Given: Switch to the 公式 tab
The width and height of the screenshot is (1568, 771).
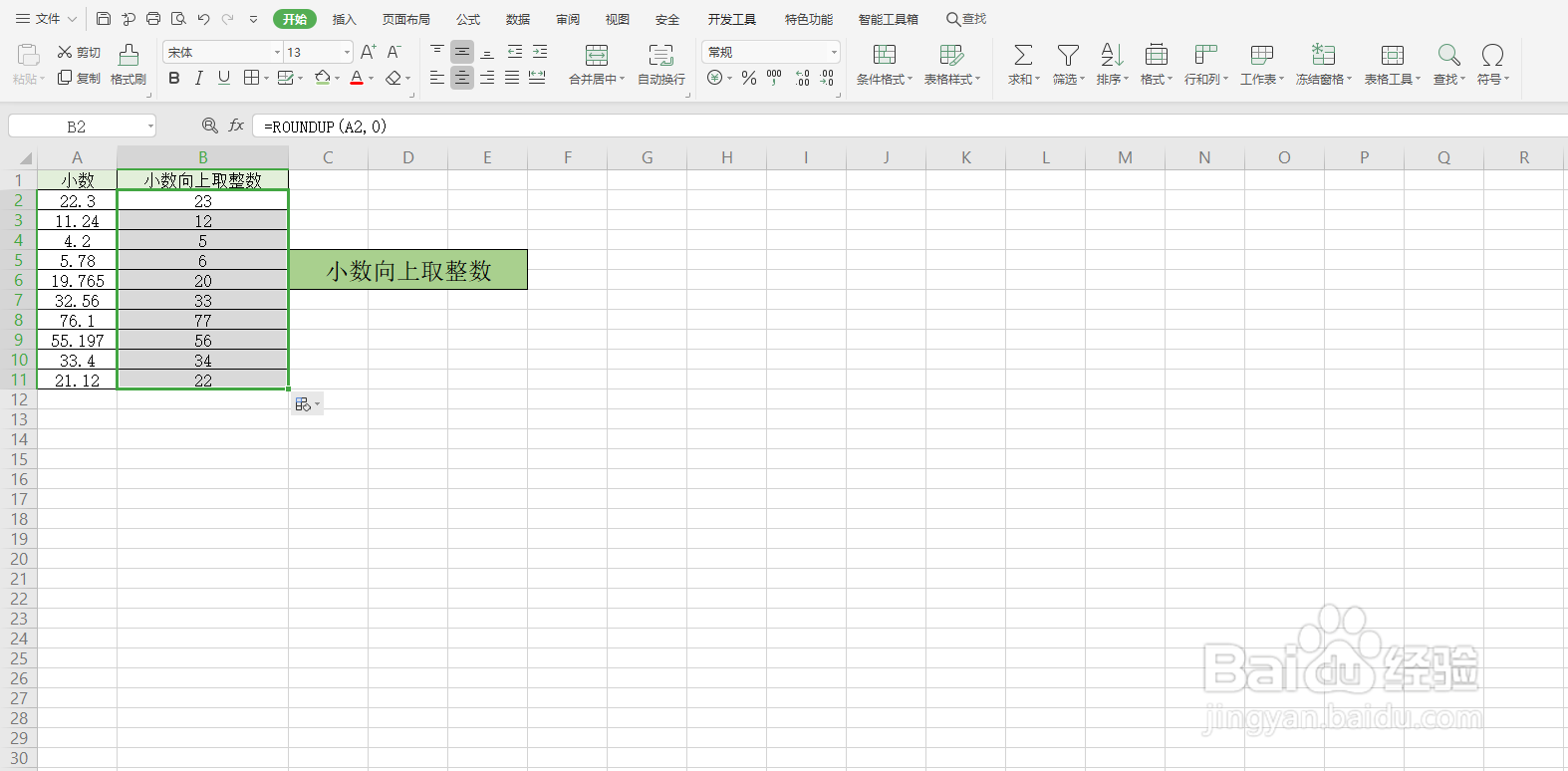Looking at the screenshot, I should coord(468,19).
